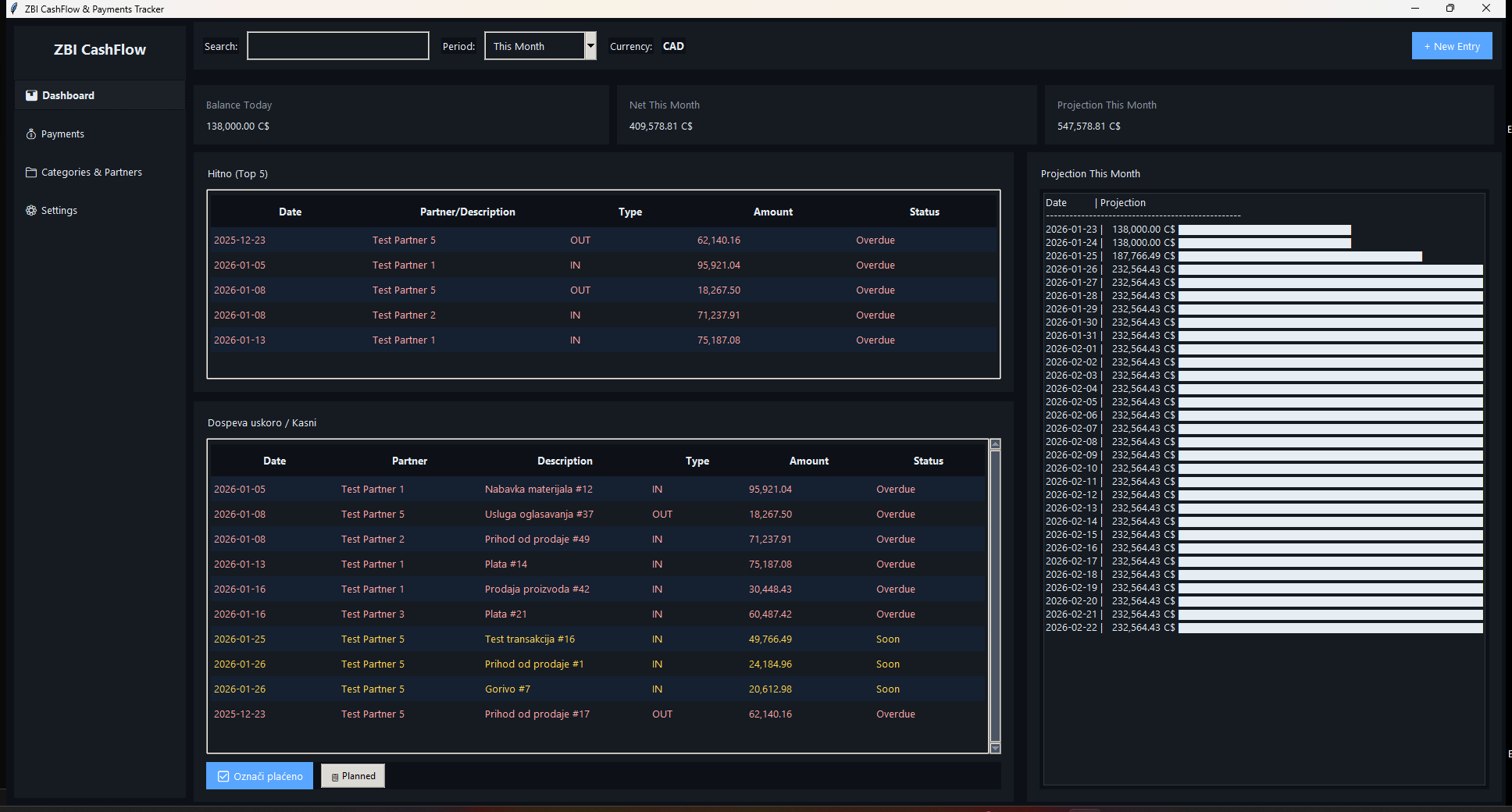This screenshot has height=812, width=1512.
Task: Click the 2026-02-01 projection row
Action: [1264, 349]
